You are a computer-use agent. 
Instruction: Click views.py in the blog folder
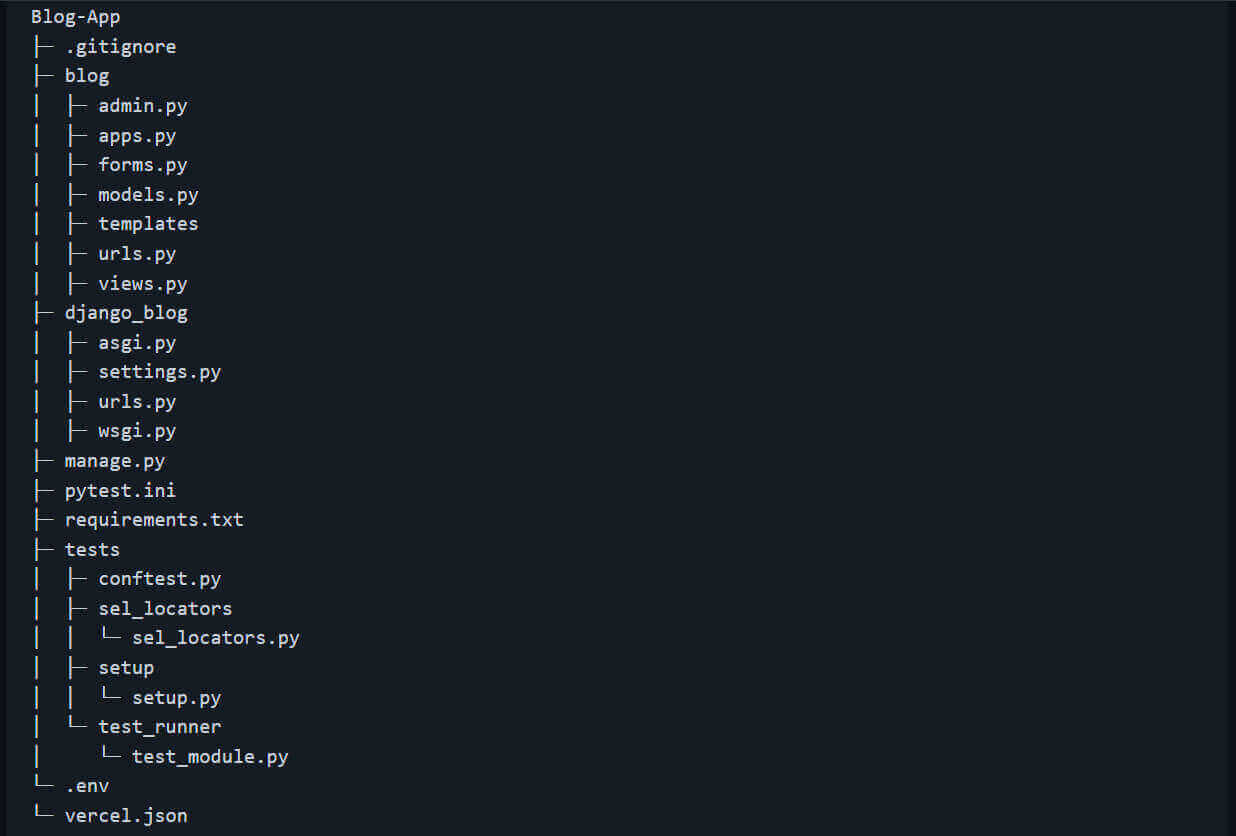pos(142,284)
